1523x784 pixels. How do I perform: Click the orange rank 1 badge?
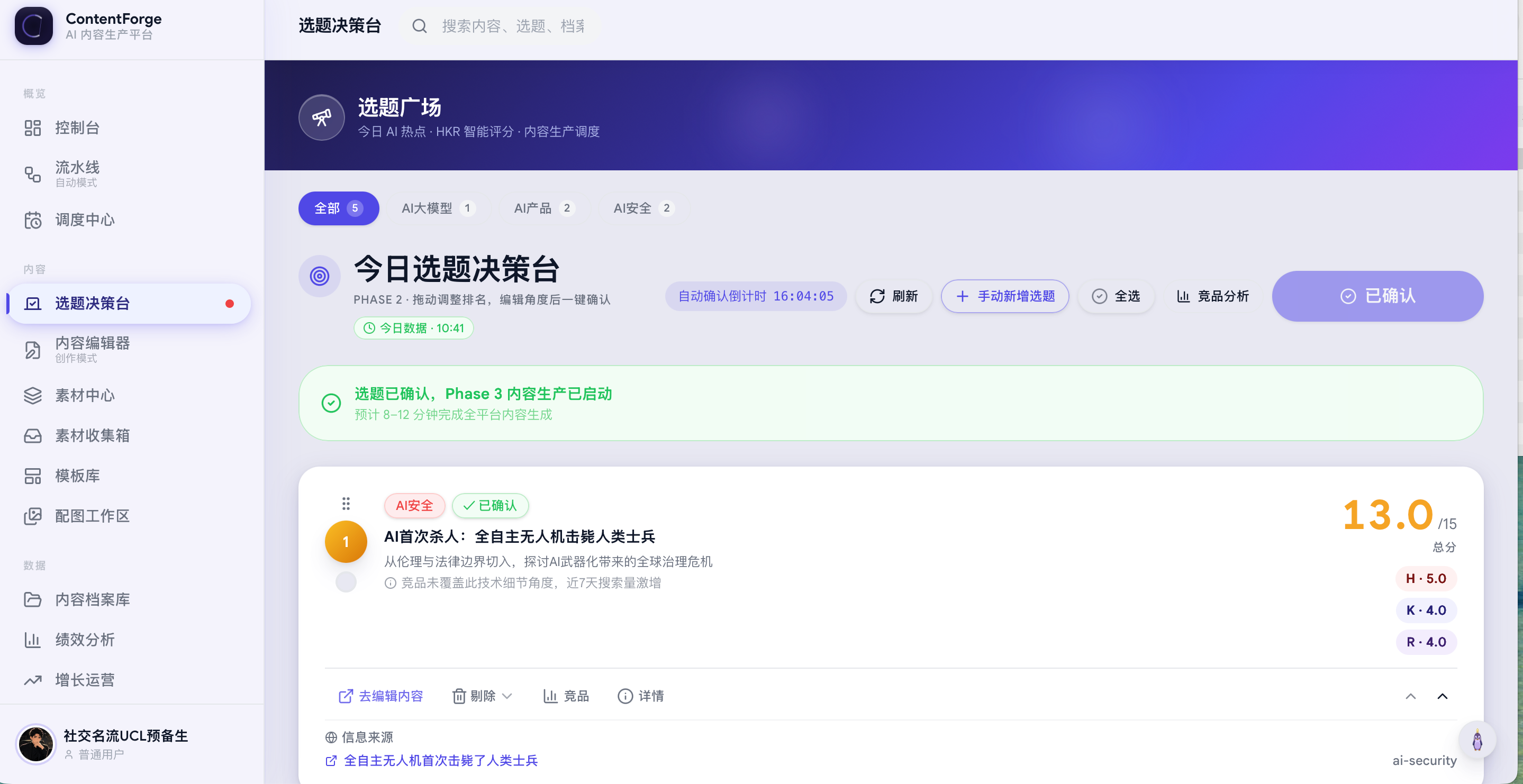tap(346, 542)
